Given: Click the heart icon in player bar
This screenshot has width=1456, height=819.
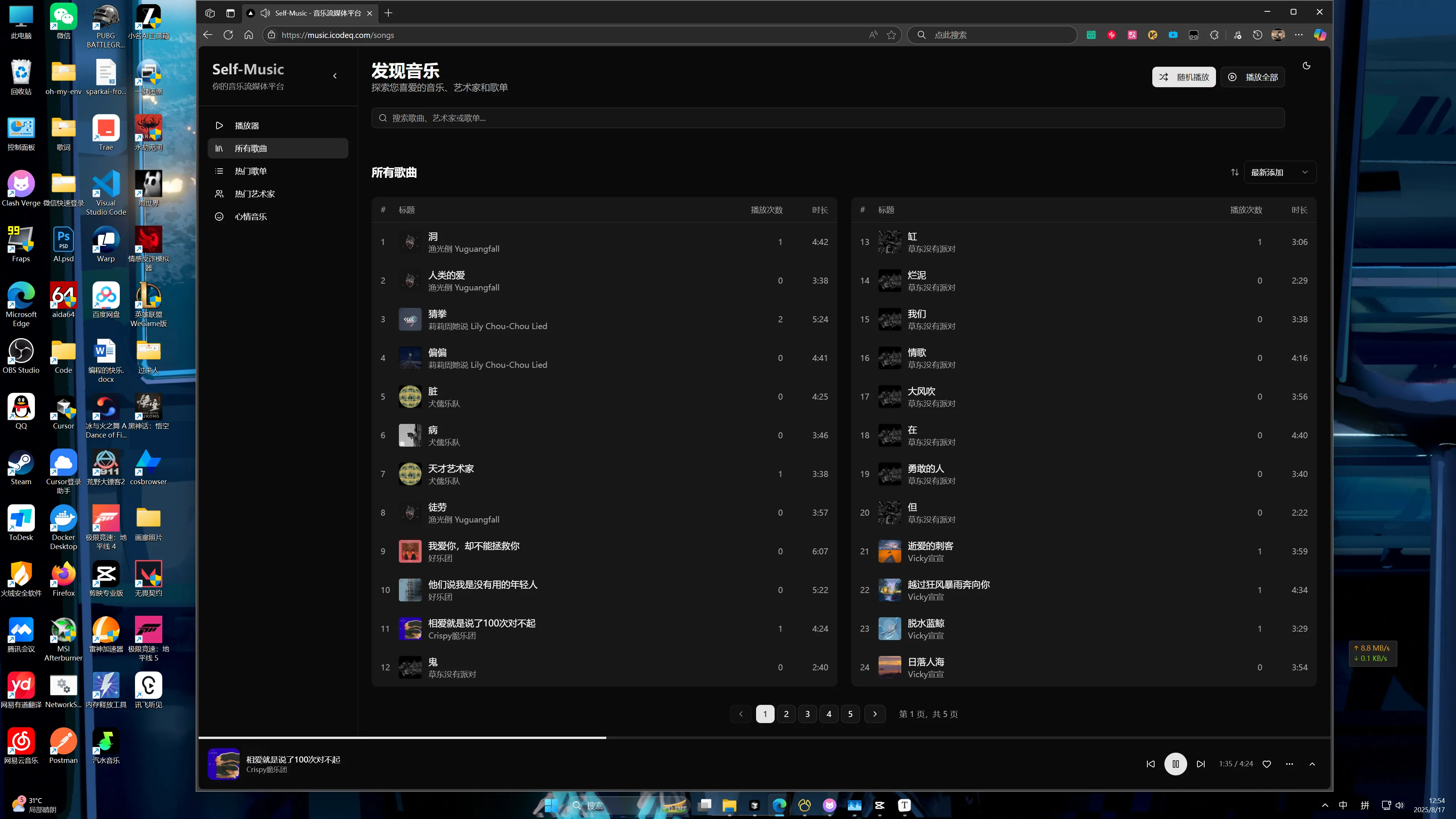Looking at the screenshot, I should click(x=1267, y=764).
